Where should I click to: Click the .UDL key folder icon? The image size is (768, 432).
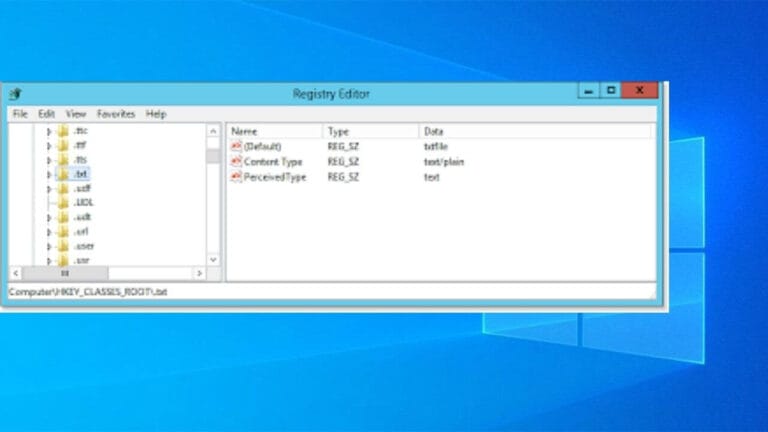coord(63,202)
